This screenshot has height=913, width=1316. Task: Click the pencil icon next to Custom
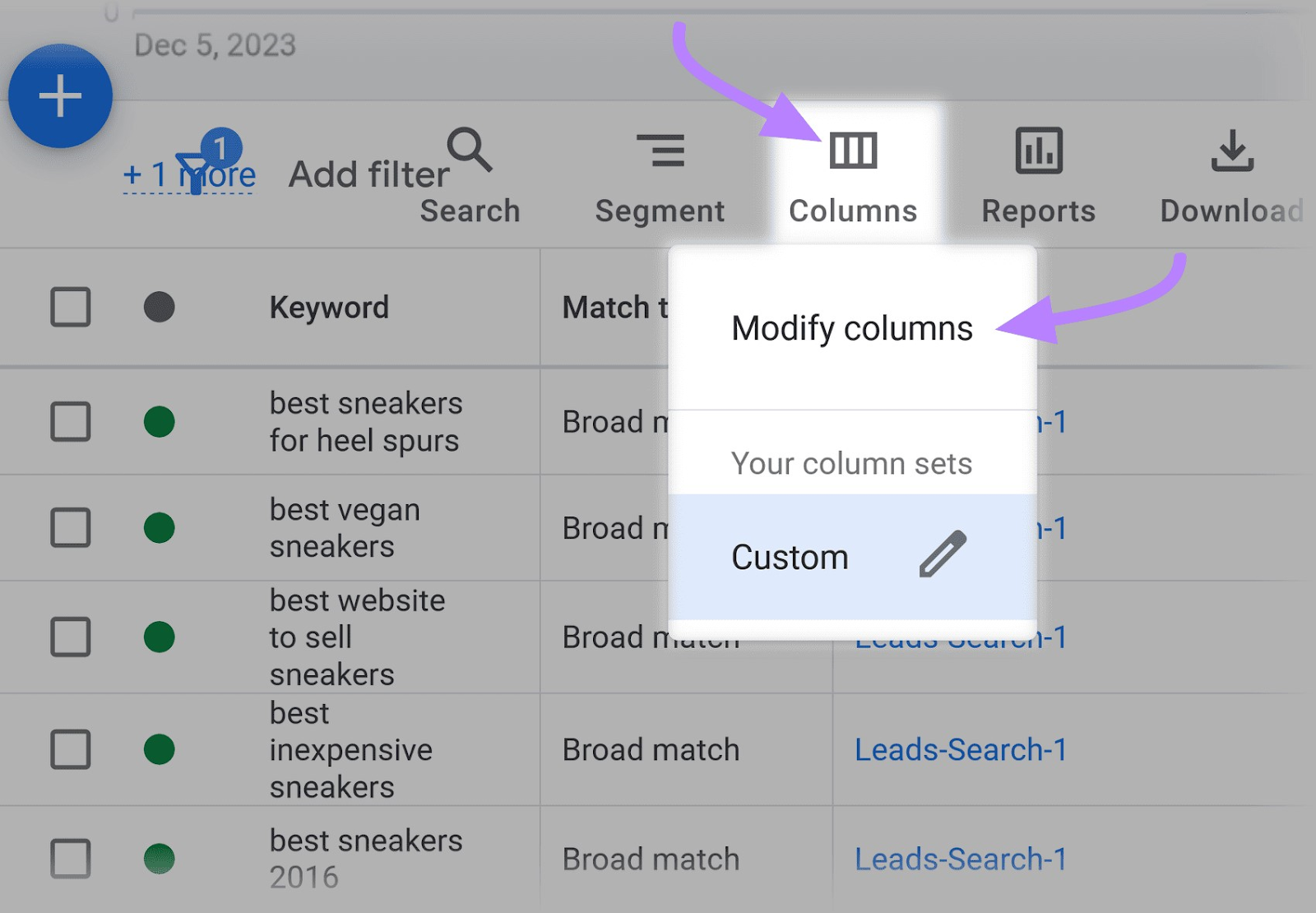[x=943, y=556]
